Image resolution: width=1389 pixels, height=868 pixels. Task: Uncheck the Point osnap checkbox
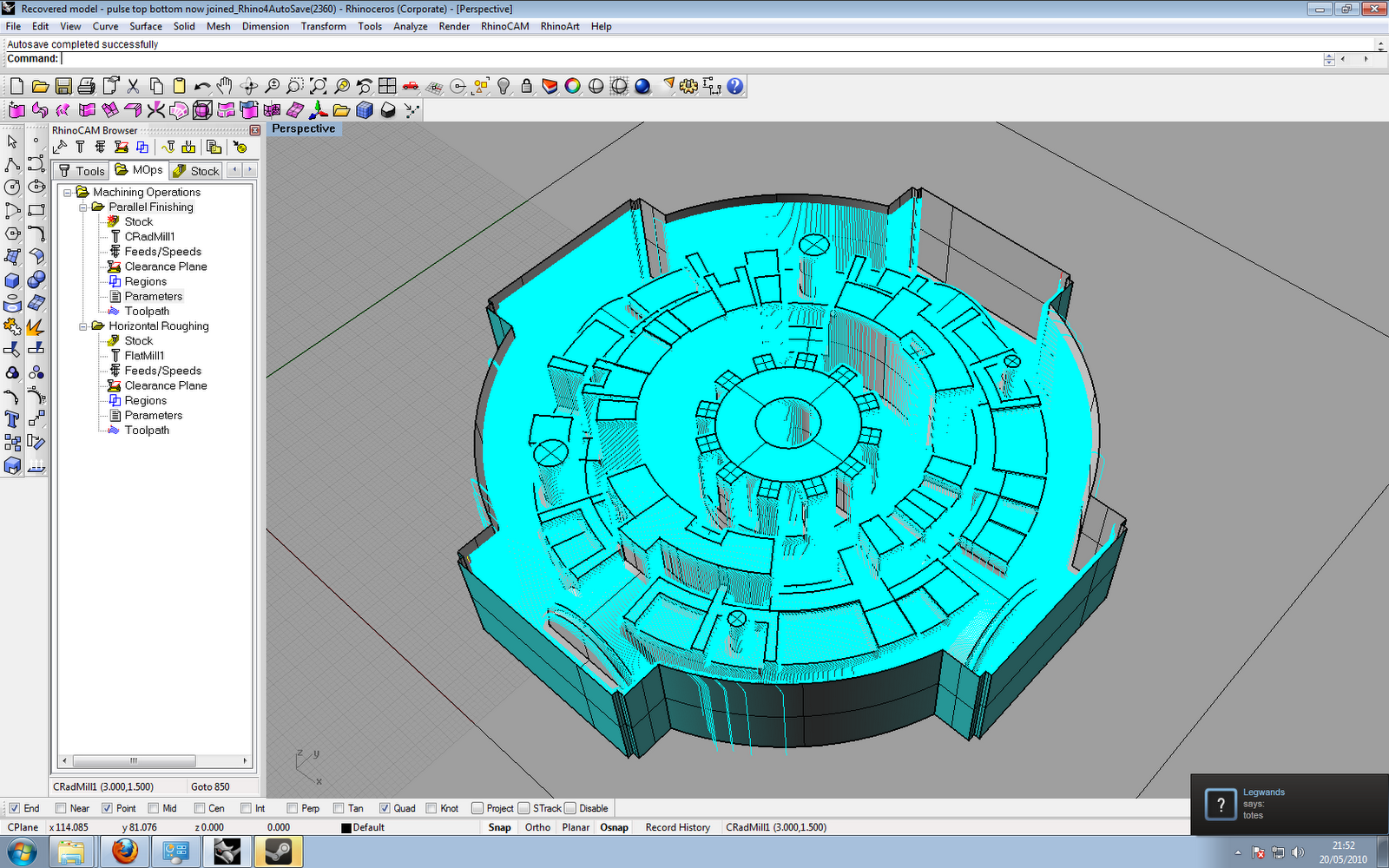[107, 808]
